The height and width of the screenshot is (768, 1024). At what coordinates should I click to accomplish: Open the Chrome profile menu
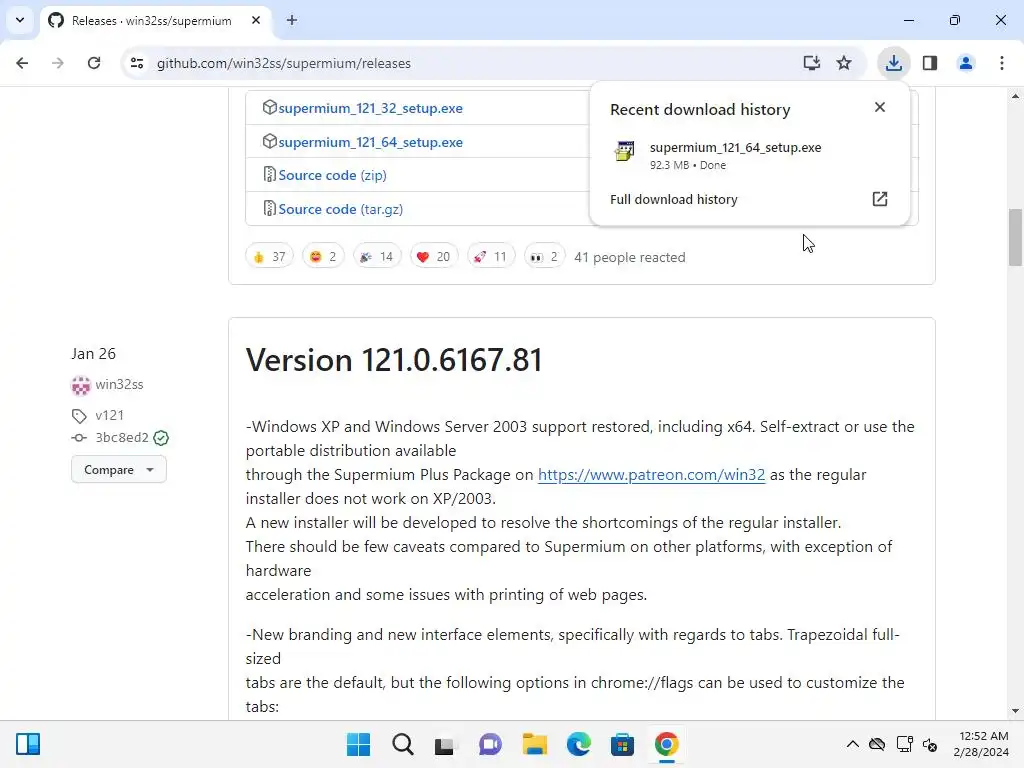click(x=966, y=63)
